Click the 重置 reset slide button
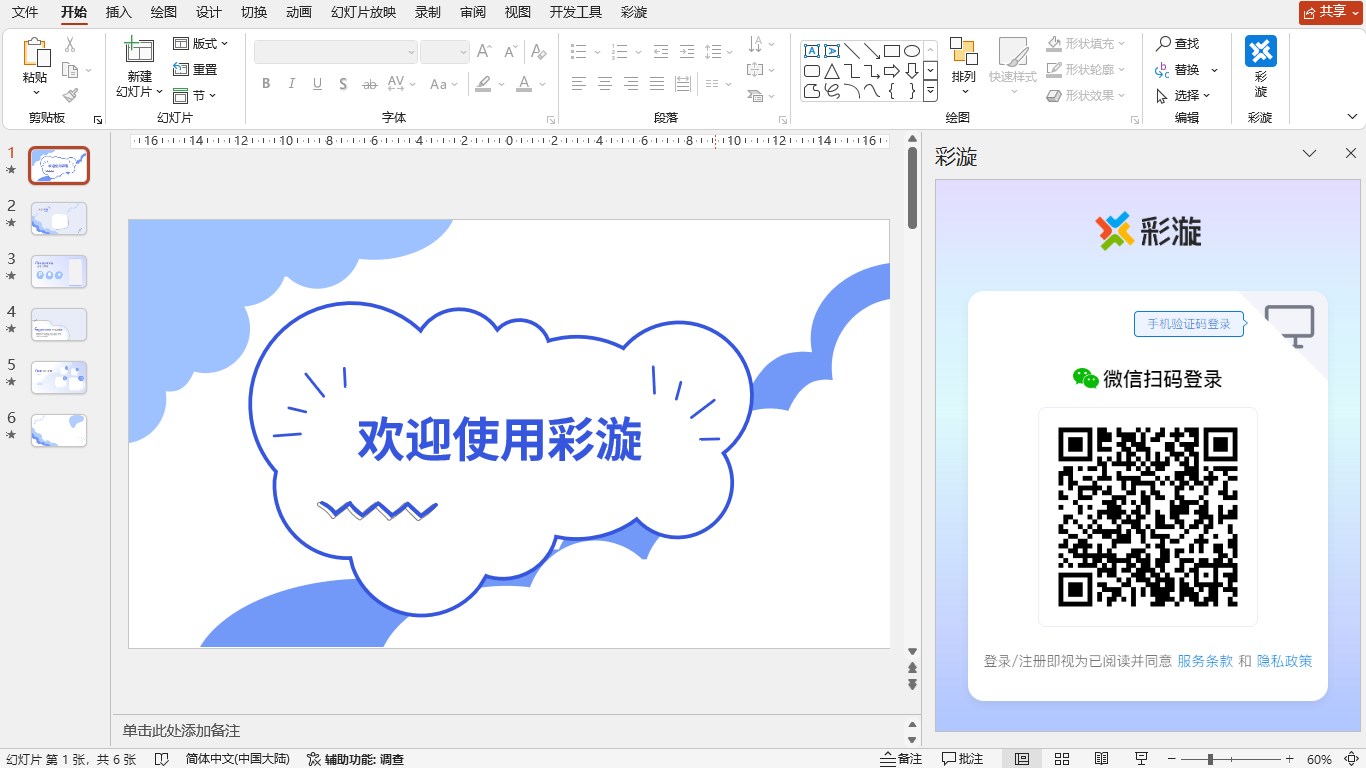The height and width of the screenshot is (768, 1366). pyautogui.click(x=195, y=70)
